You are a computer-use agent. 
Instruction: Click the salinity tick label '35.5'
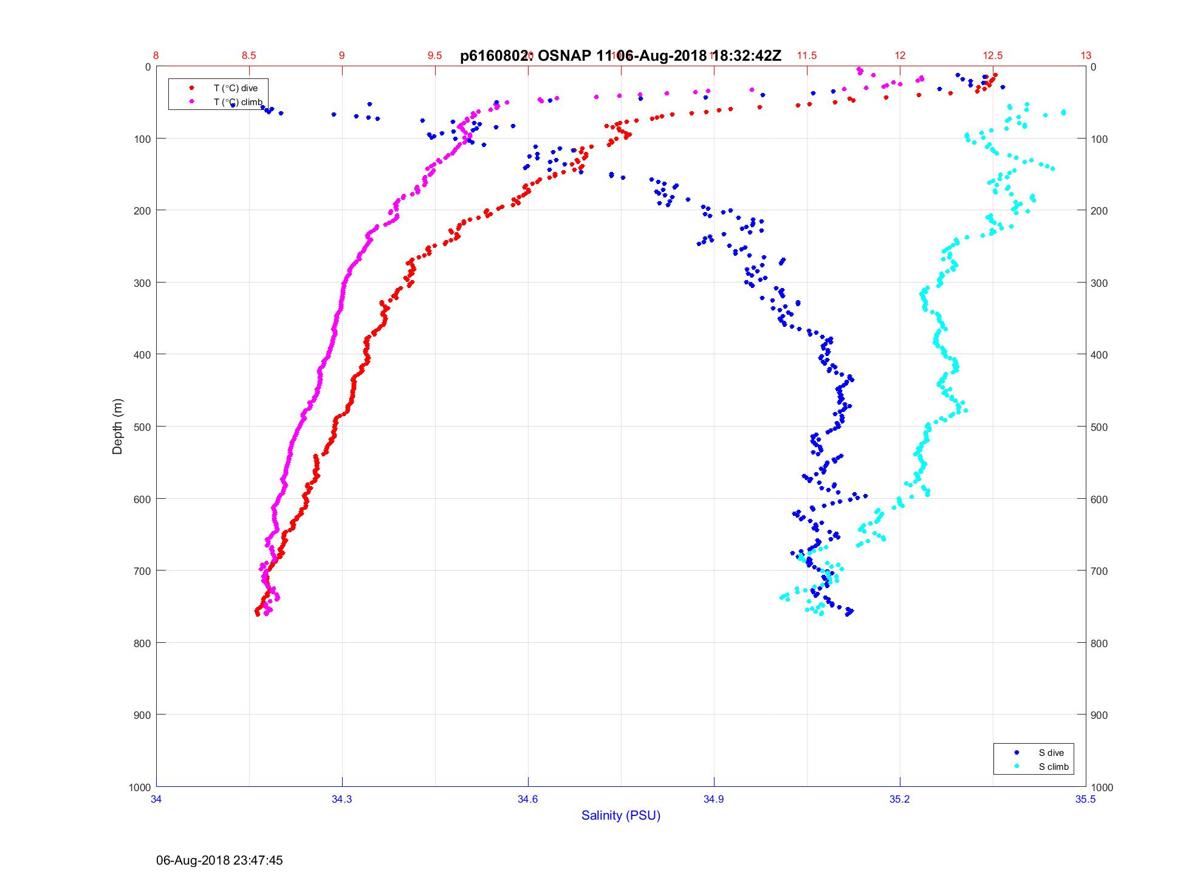coord(1086,799)
